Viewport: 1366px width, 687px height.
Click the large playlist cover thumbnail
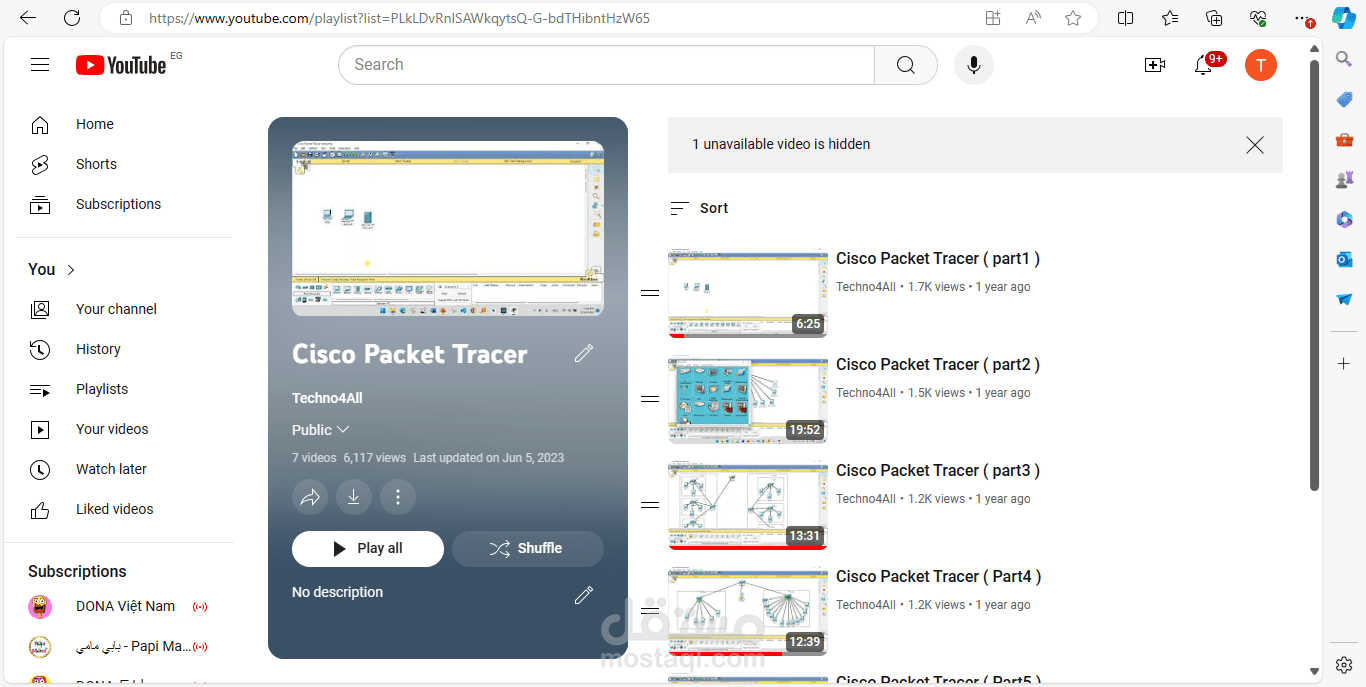click(448, 229)
